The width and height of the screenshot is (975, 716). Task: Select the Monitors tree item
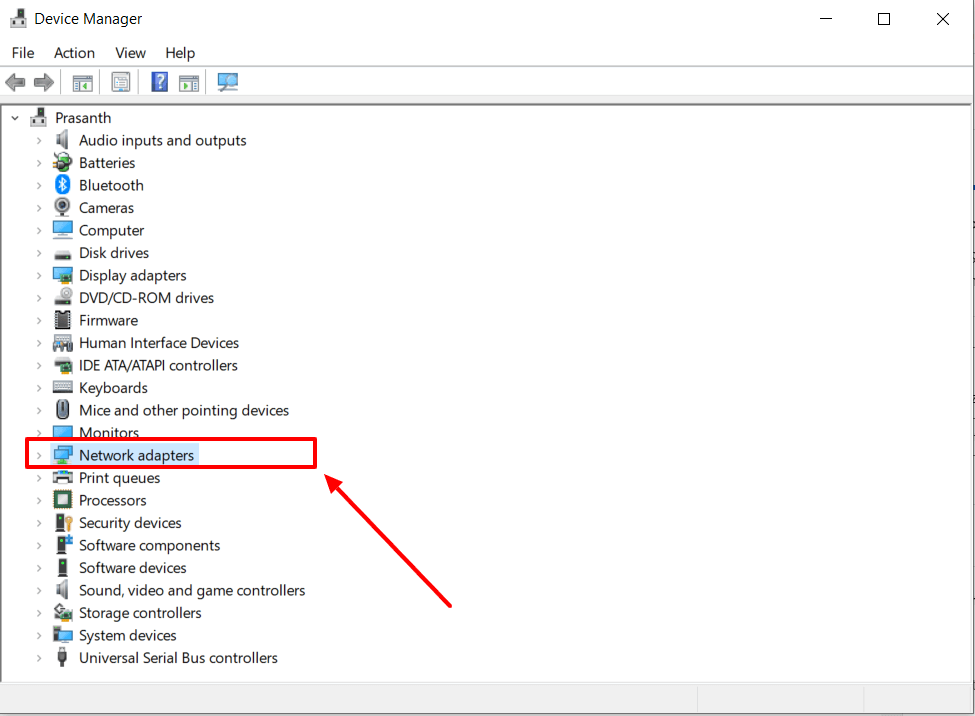109,432
